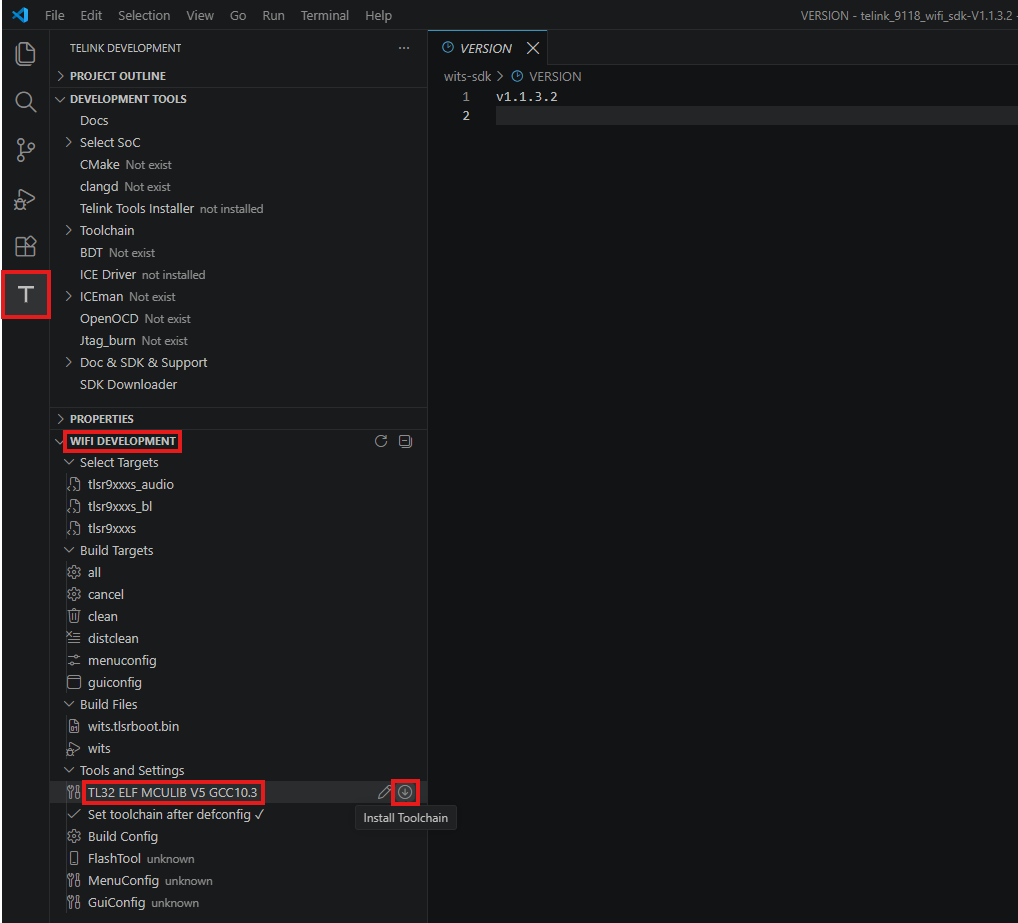This screenshot has height=923, width=1018.
Task: Open the Selection menu
Action: pyautogui.click(x=144, y=15)
